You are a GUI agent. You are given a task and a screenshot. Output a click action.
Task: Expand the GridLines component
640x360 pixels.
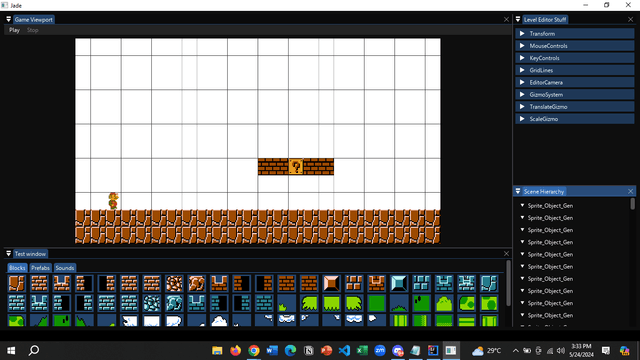[575, 70]
